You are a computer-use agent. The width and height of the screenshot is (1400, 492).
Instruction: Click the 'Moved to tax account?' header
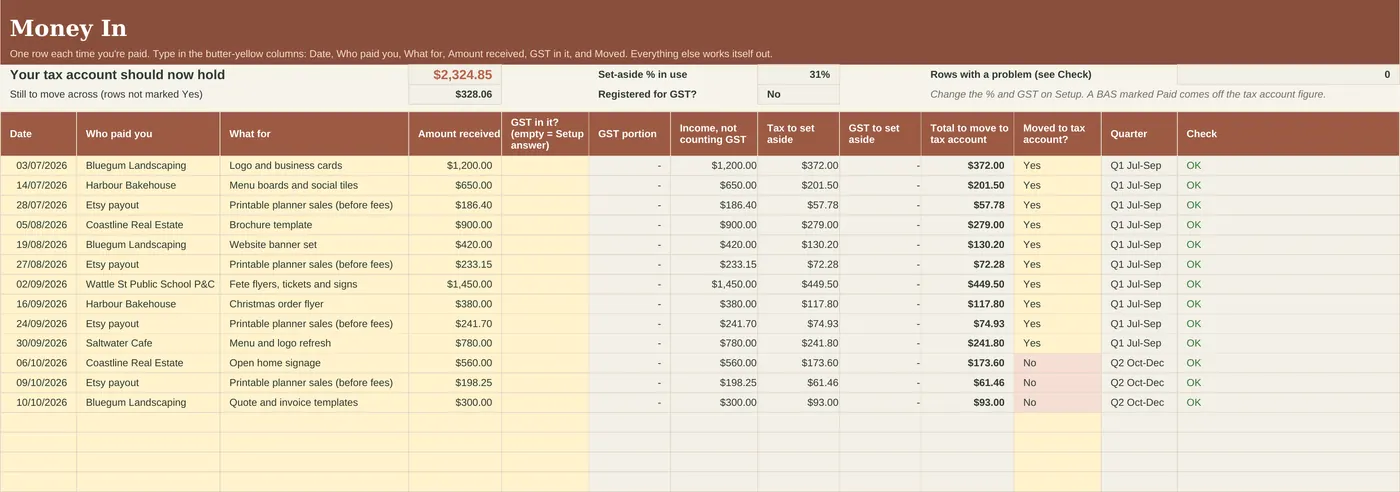point(1057,134)
